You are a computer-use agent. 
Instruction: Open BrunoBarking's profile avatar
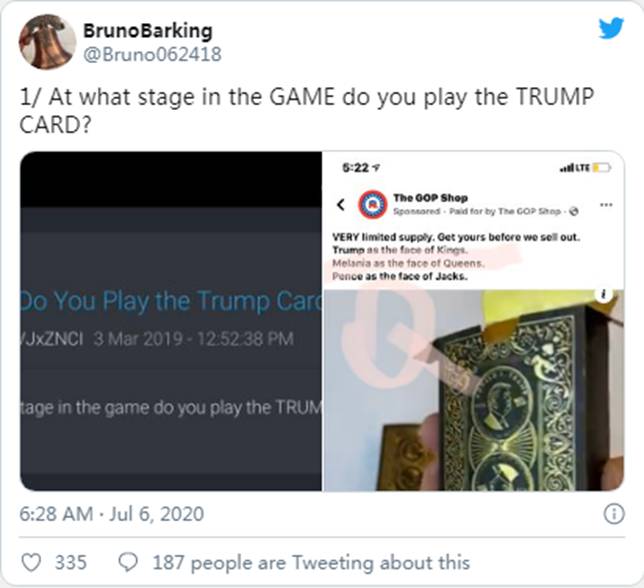tap(47, 42)
